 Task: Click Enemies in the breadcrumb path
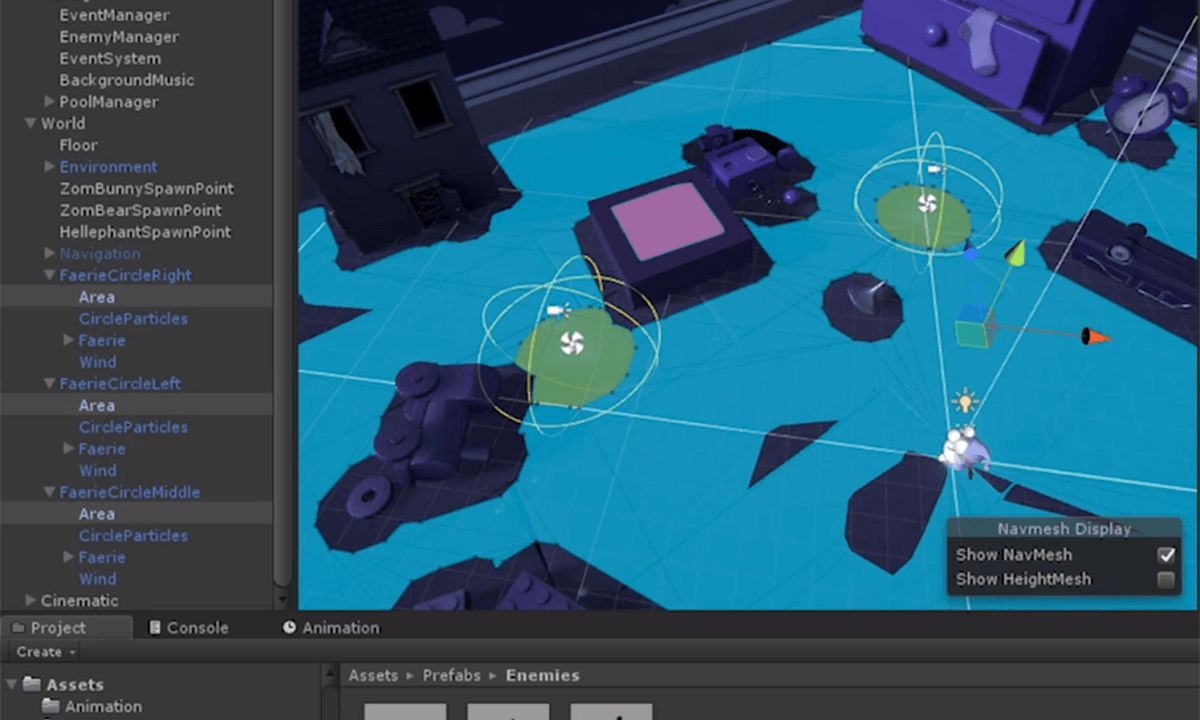[x=543, y=676]
